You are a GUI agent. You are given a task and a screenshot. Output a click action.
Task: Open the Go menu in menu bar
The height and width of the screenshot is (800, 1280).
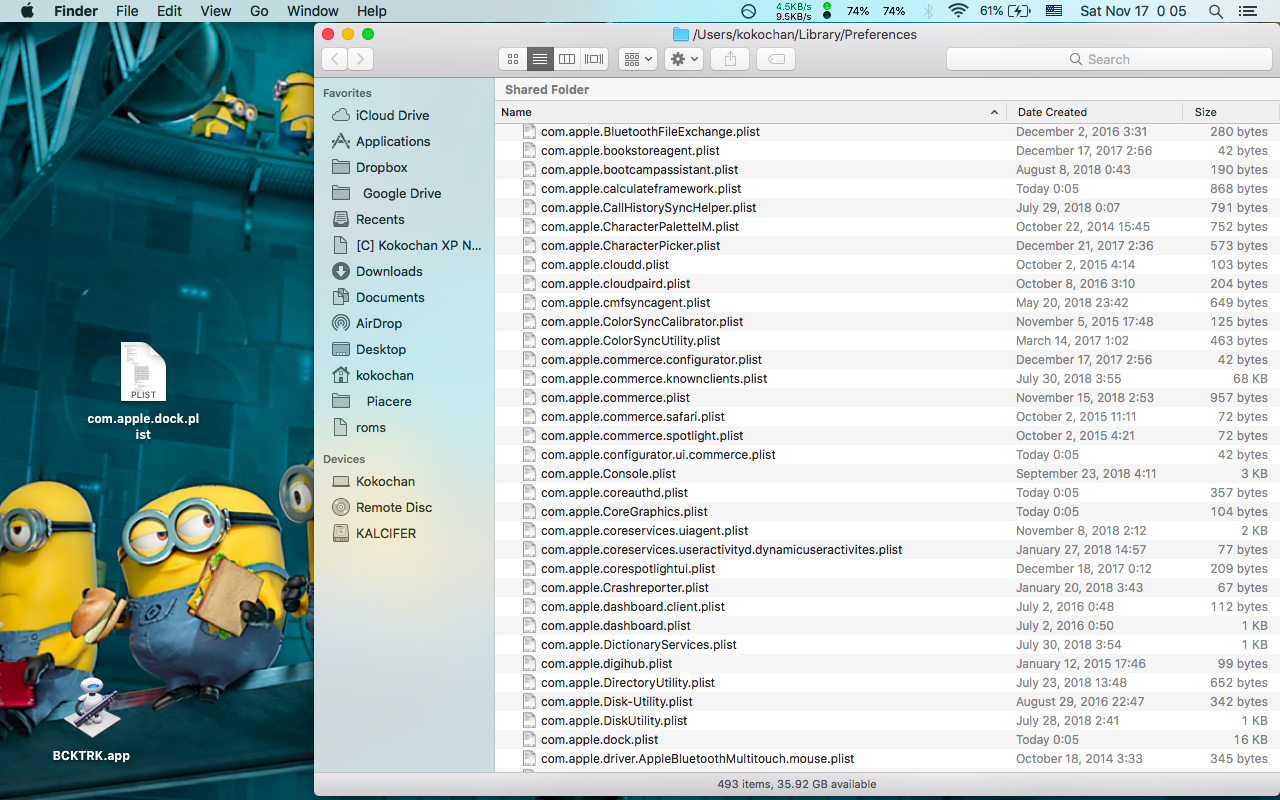coord(259,11)
